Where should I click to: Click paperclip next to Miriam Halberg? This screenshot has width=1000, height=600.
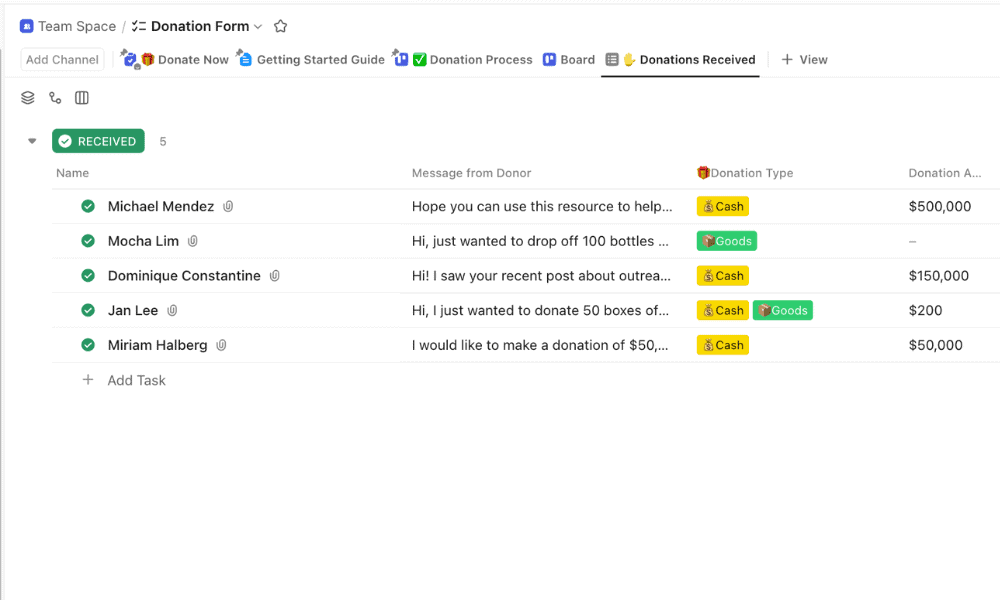(x=221, y=345)
